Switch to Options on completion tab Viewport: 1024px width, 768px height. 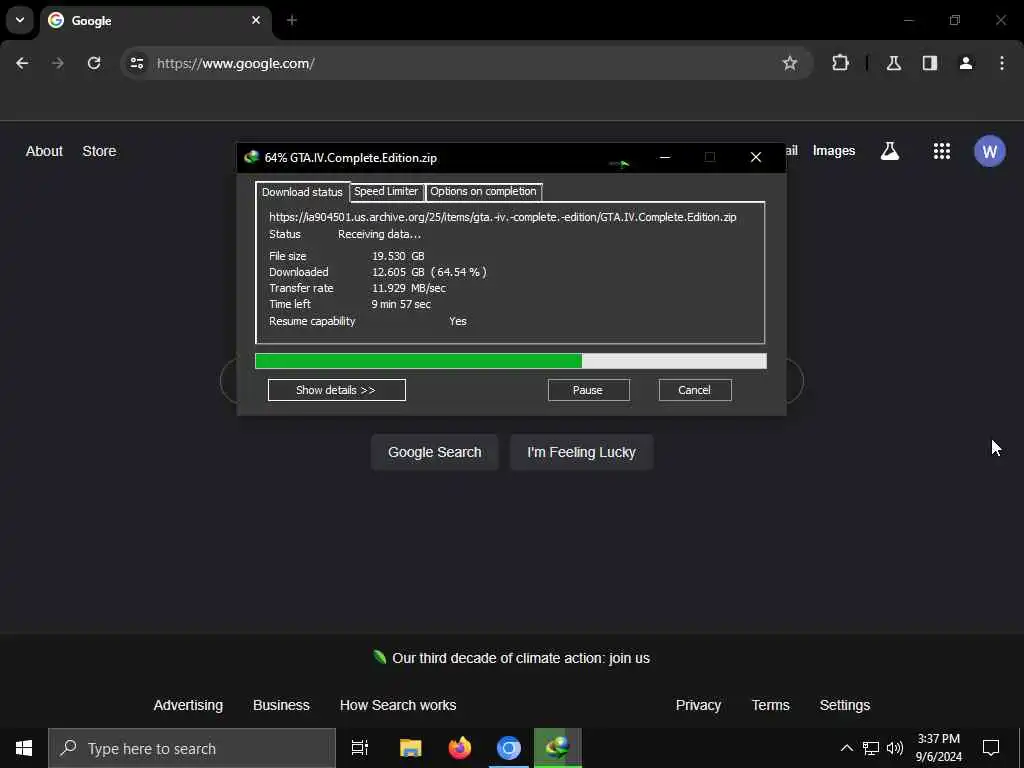pyautogui.click(x=483, y=191)
